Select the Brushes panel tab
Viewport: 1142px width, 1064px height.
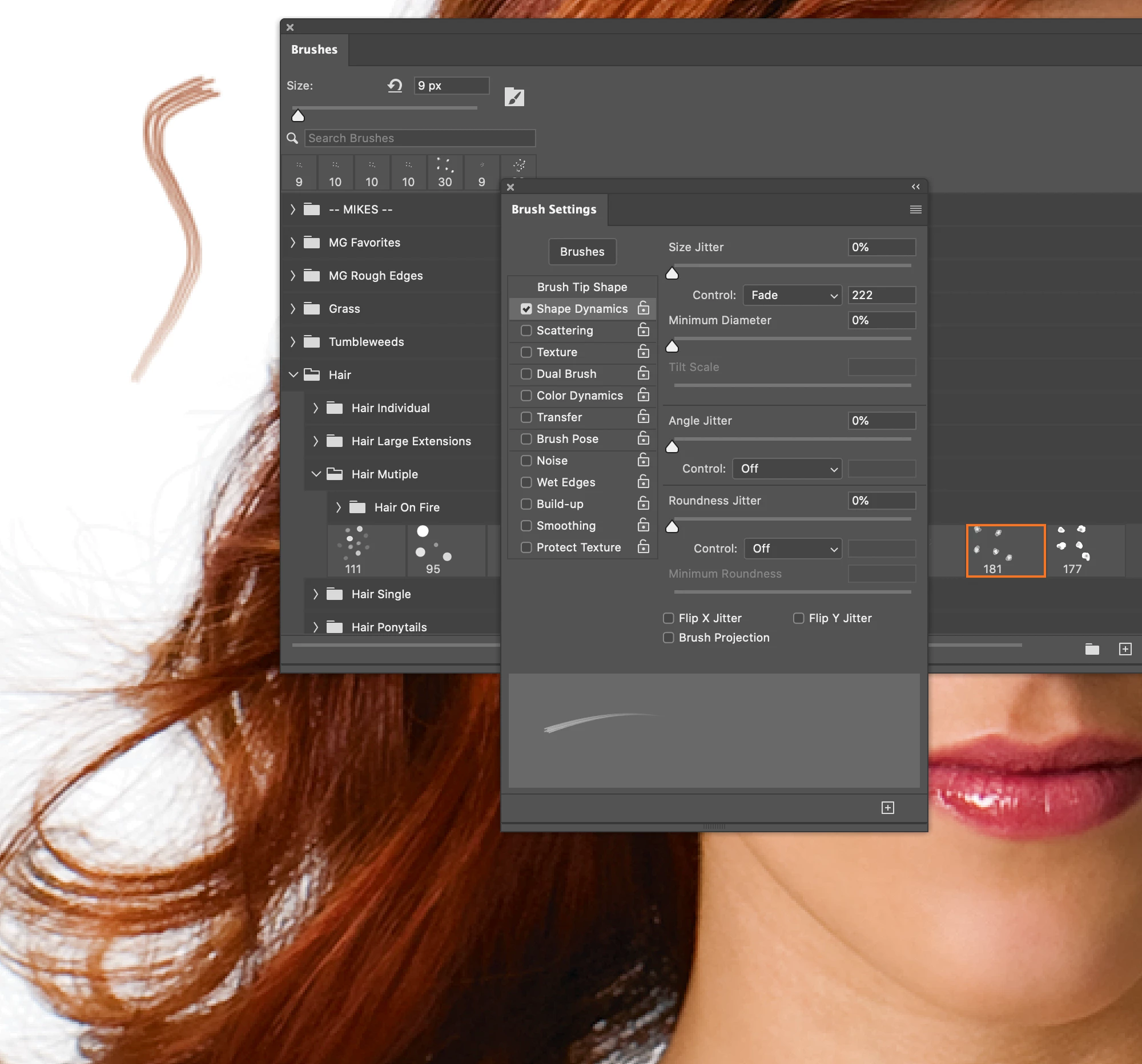(314, 50)
